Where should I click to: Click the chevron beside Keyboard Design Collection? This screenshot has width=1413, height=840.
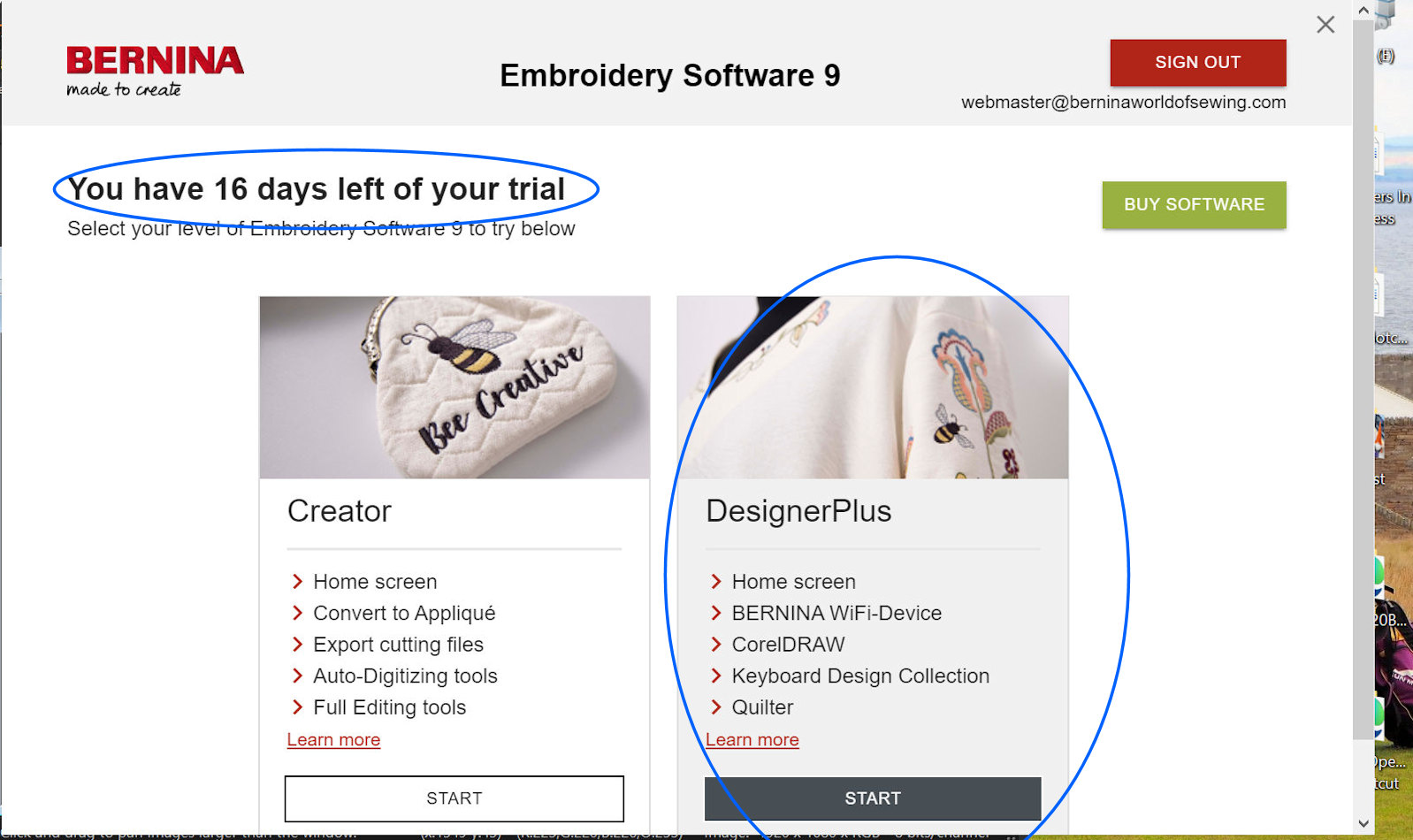[x=716, y=676]
